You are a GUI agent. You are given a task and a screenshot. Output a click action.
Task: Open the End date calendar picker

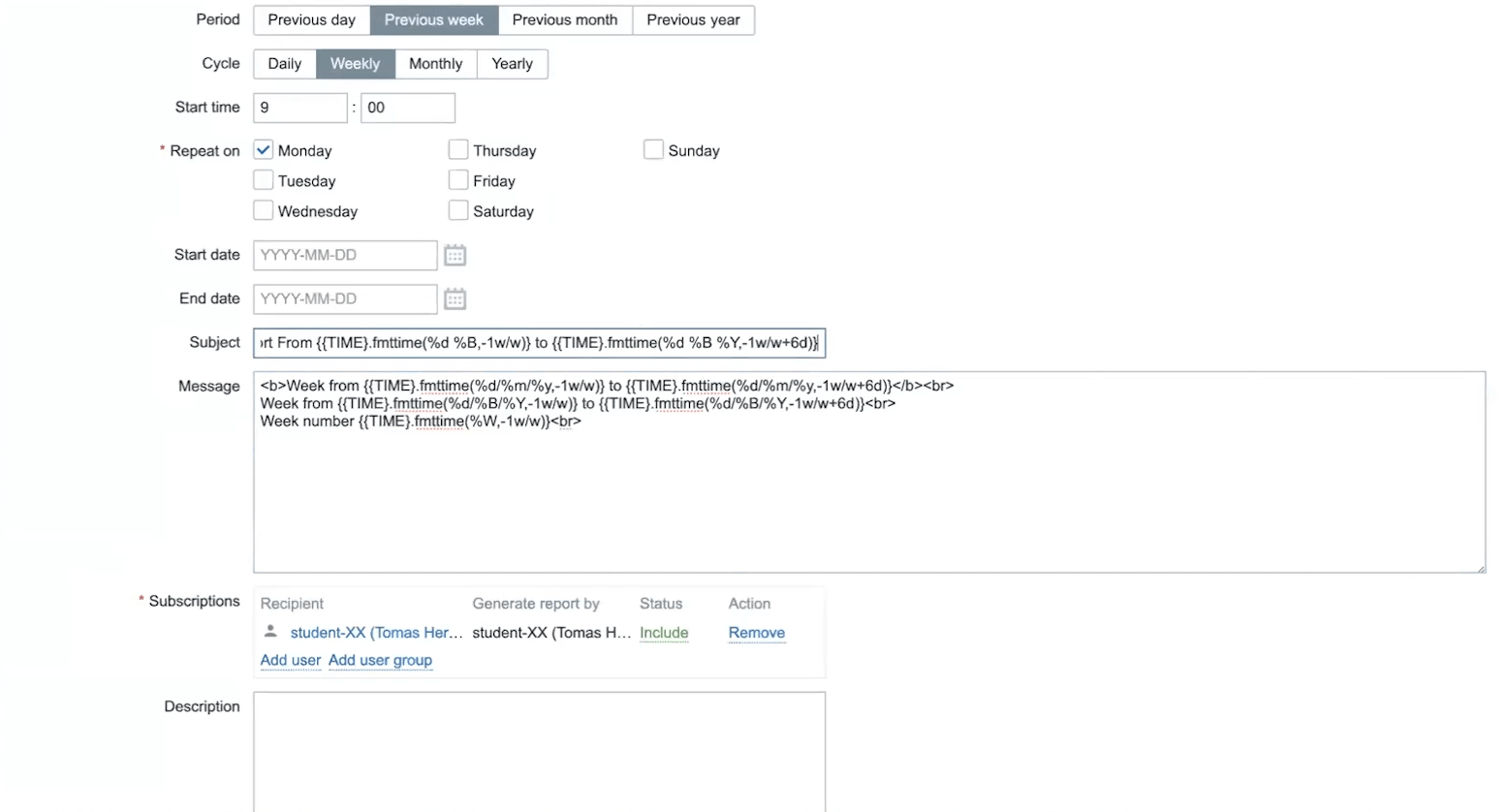click(x=455, y=298)
